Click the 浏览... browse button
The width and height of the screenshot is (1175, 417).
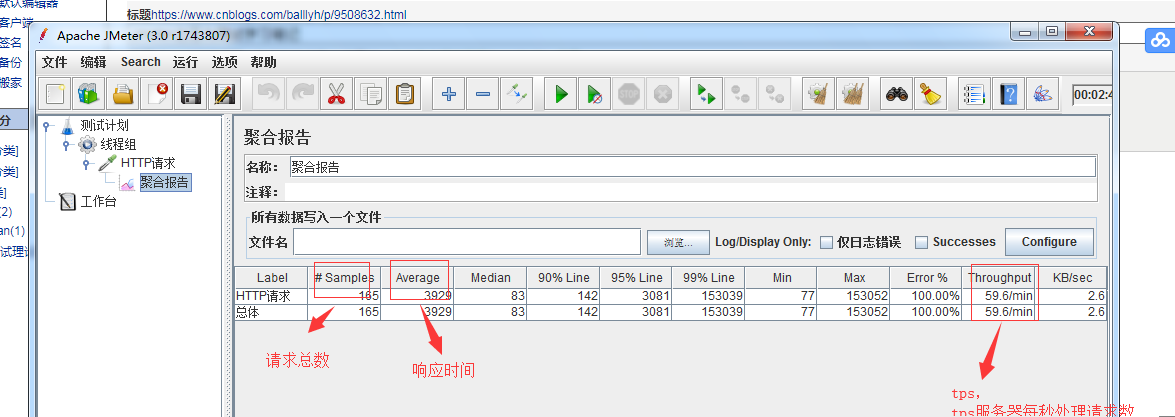click(677, 242)
